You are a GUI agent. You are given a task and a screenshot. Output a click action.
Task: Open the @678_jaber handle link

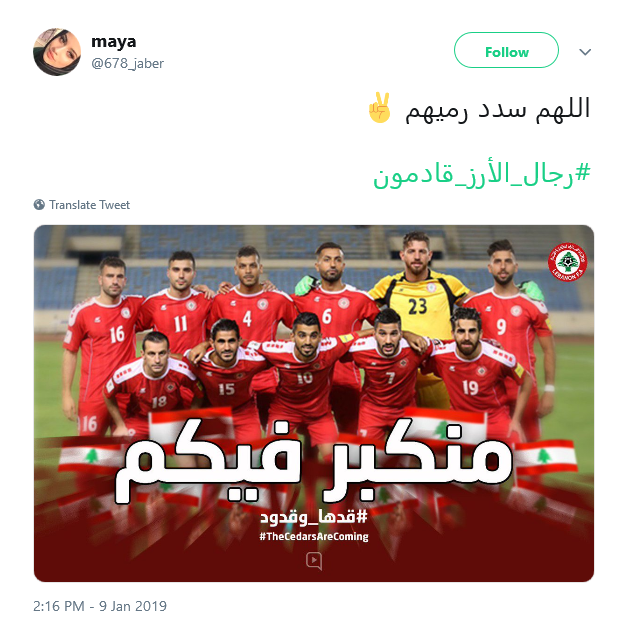click(128, 64)
